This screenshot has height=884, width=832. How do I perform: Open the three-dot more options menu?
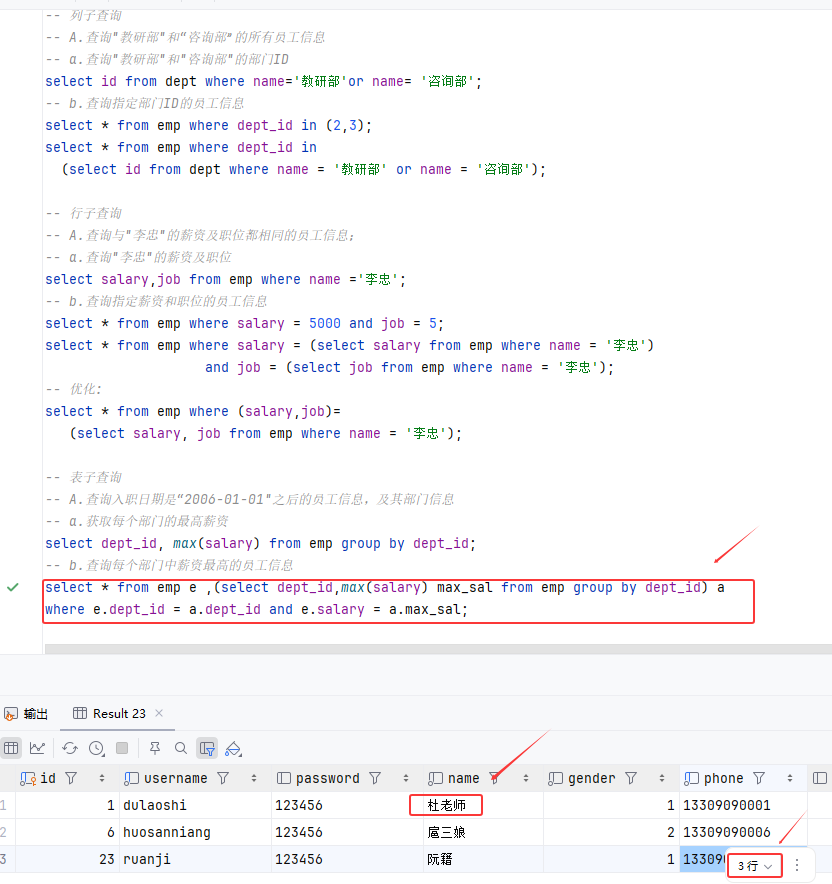[797, 866]
